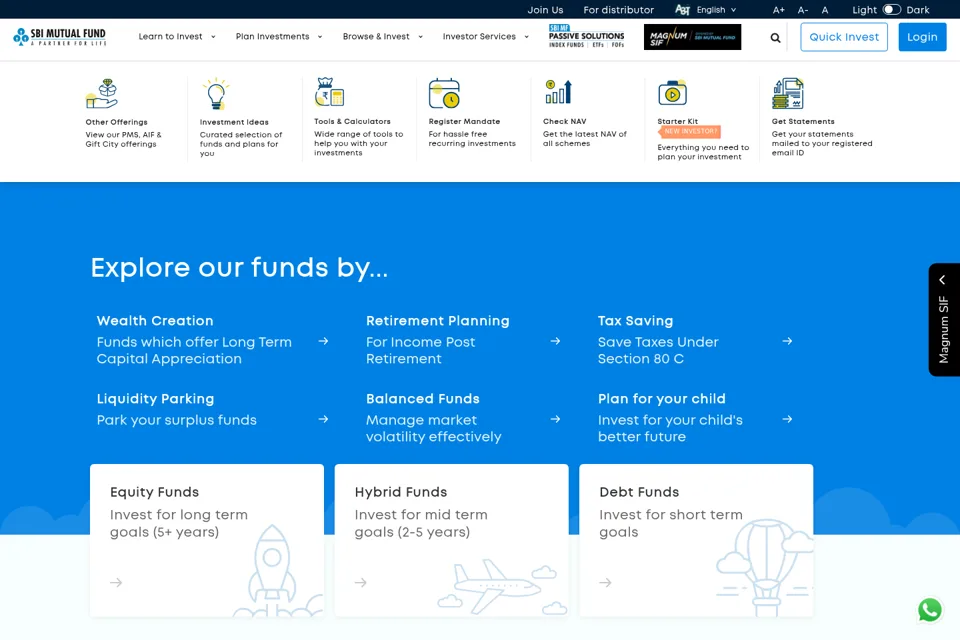Click the Tools & Calculators icon

click(x=329, y=92)
